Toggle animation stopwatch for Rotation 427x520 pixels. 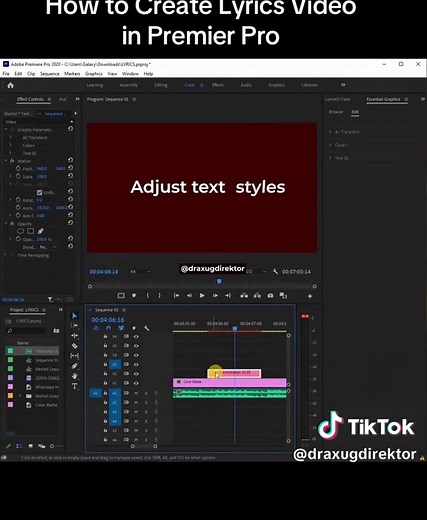18,200
